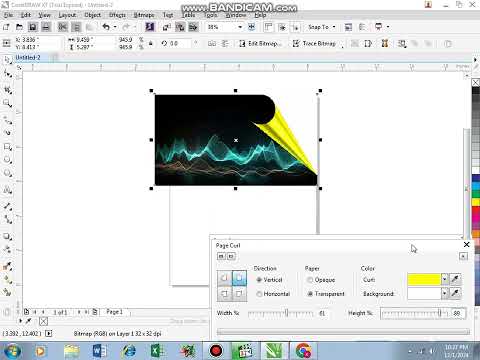Click the Cut icon in toolbar
The image size is (480, 360).
(x=63, y=27)
